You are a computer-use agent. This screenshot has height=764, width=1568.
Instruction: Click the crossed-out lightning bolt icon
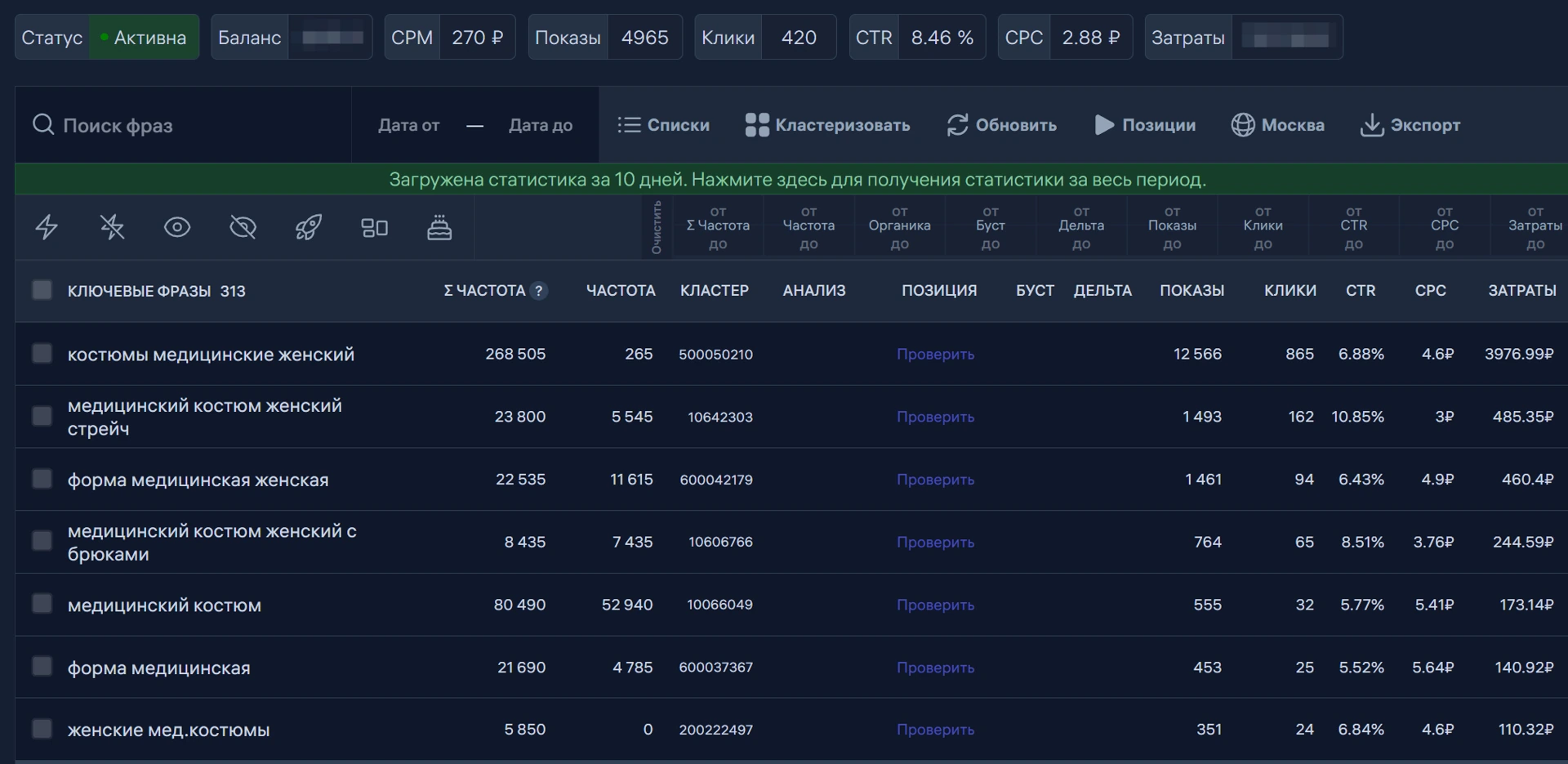[112, 227]
